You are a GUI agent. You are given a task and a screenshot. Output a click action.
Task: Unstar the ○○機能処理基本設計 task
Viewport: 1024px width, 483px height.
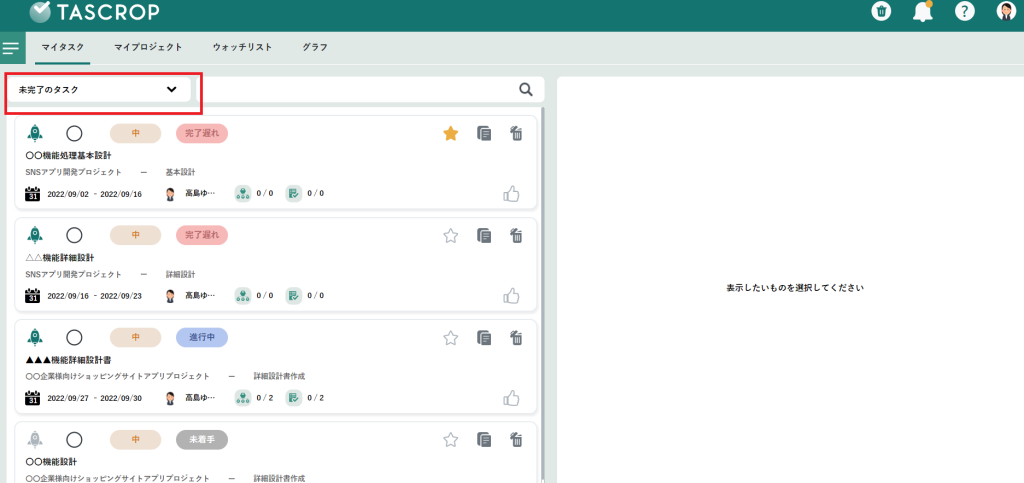[x=451, y=134]
